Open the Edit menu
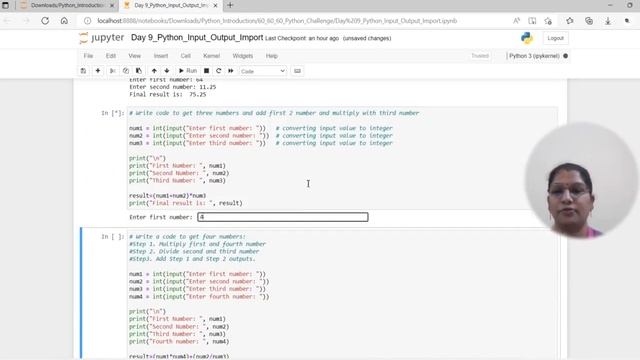Image resolution: width=640 pixels, height=360 pixels. coord(111,56)
